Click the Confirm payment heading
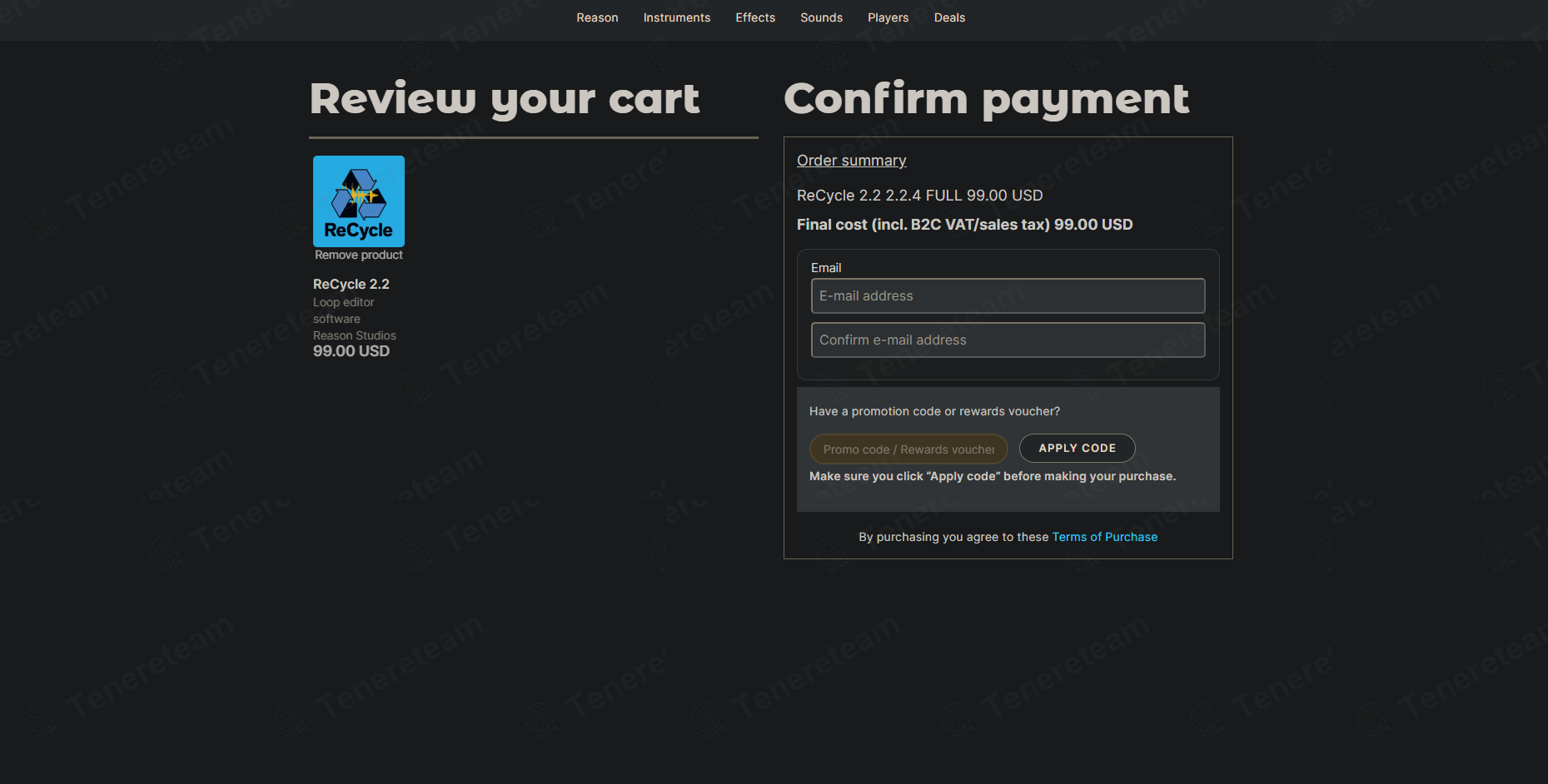Viewport: 1548px width, 784px height. [986, 100]
